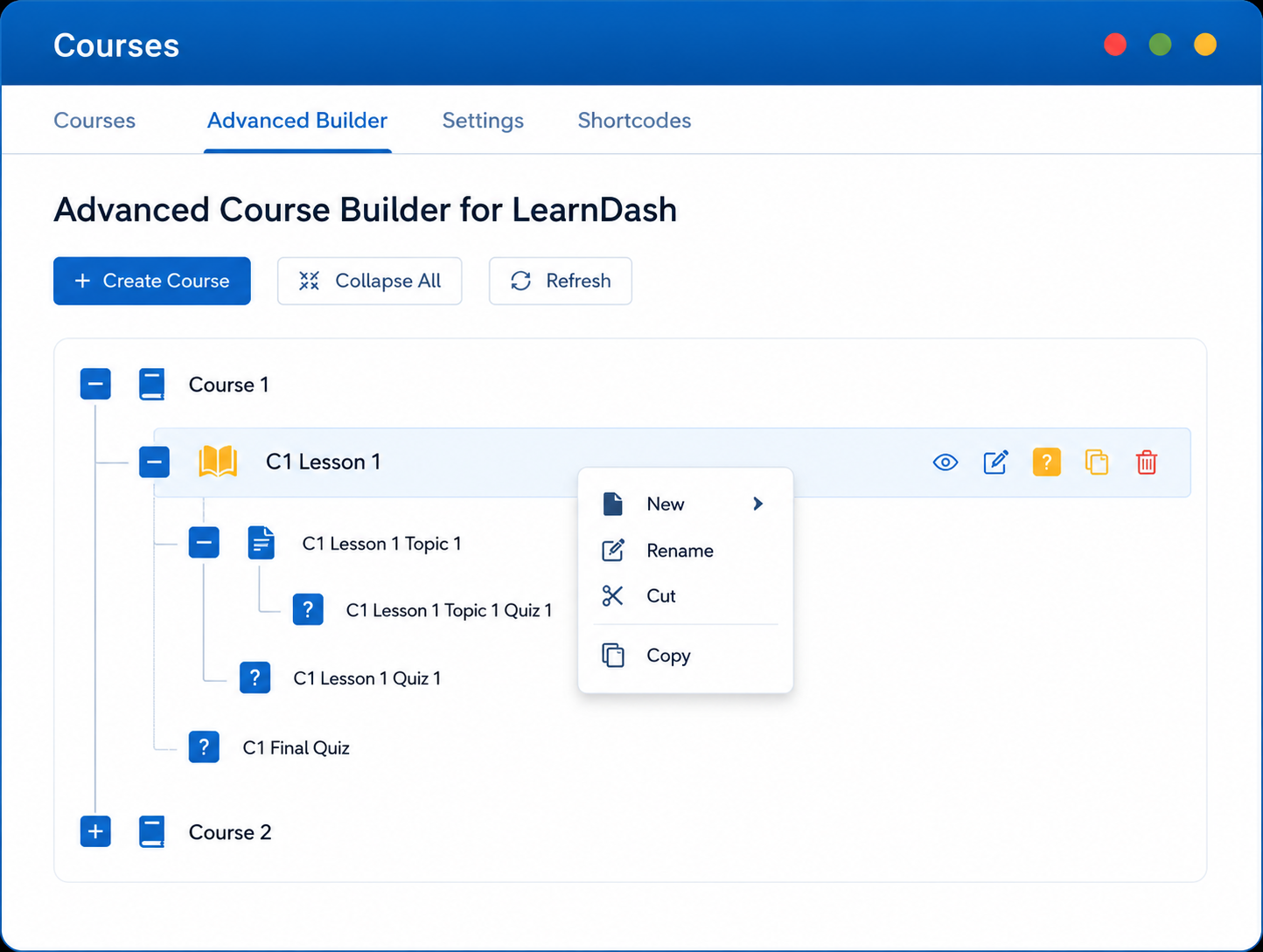This screenshot has width=1263, height=952.
Task: Go to the Shortcodes tab
Action: coord(634,121)
